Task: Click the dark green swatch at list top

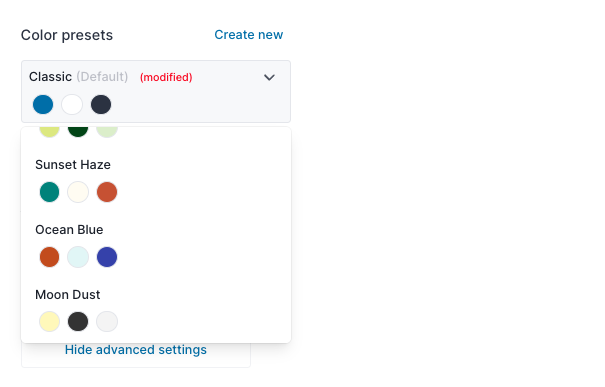Action: pos(78,132)
